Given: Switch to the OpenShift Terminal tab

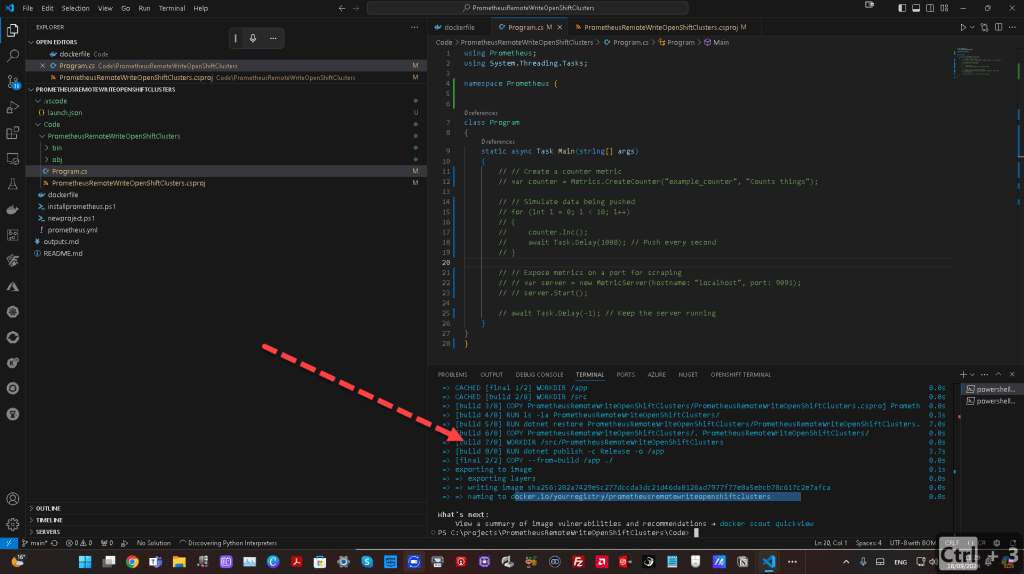Looking at the screenshot, I should (741, 375).
